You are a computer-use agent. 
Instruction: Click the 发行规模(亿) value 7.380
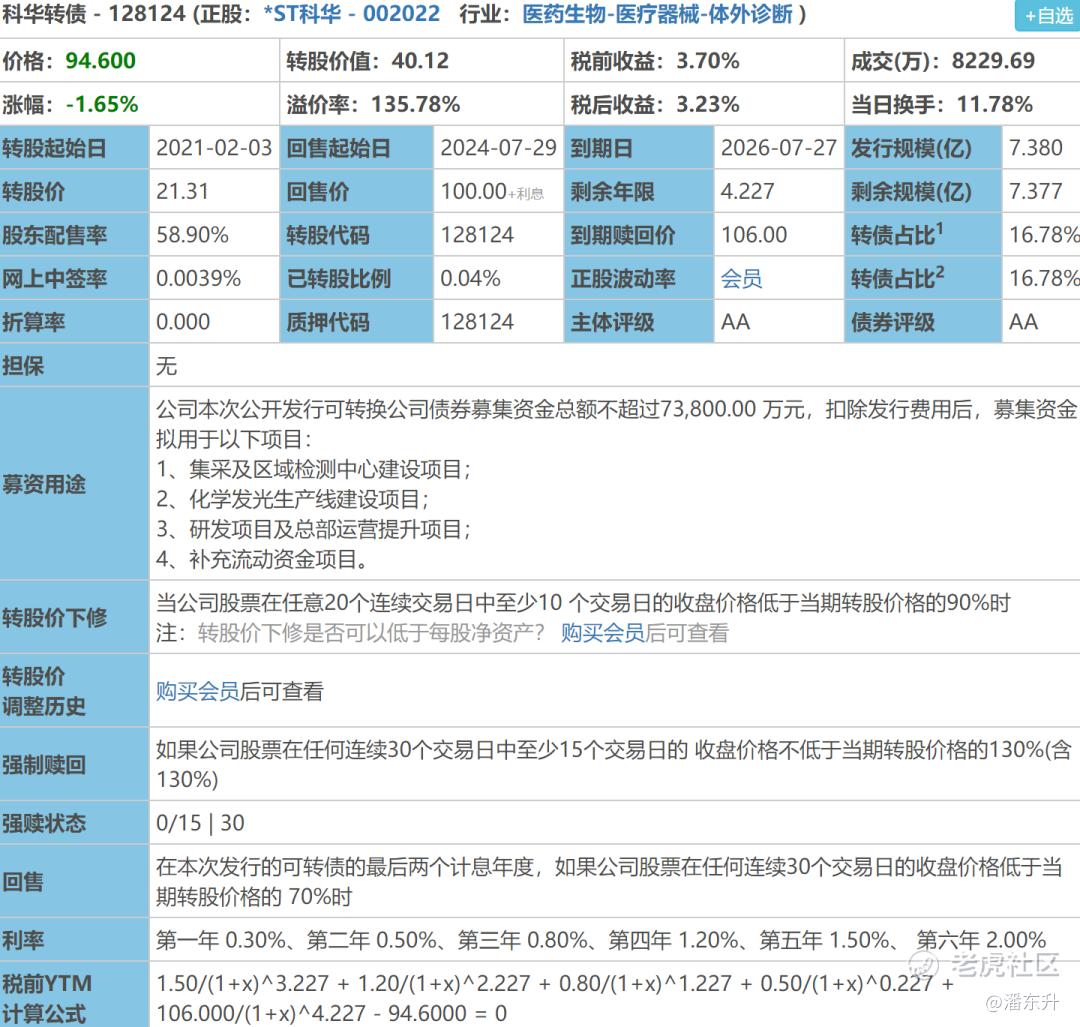(1035, 147)
